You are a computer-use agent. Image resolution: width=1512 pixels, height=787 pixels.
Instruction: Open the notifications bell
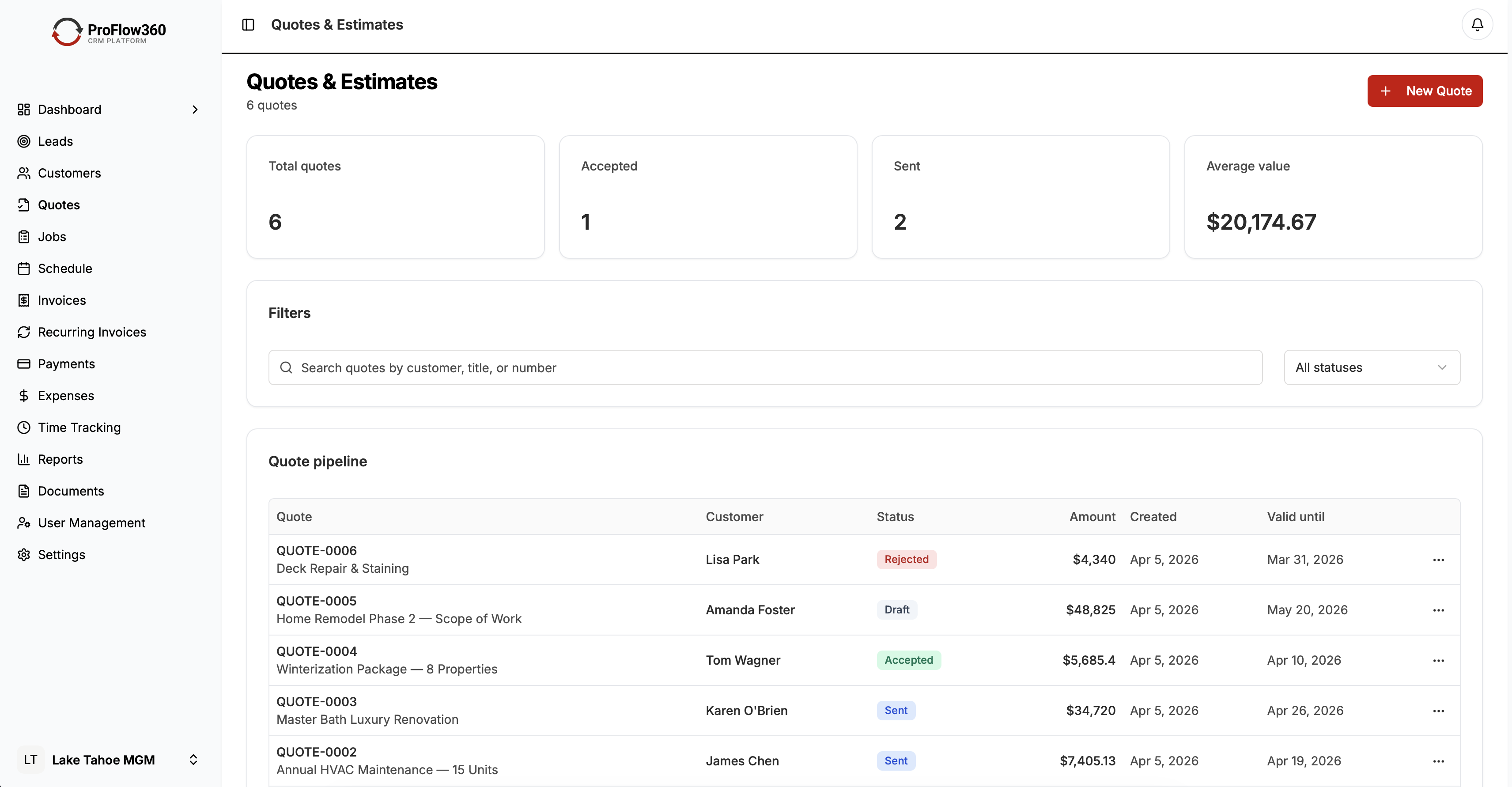(1477, 25)
